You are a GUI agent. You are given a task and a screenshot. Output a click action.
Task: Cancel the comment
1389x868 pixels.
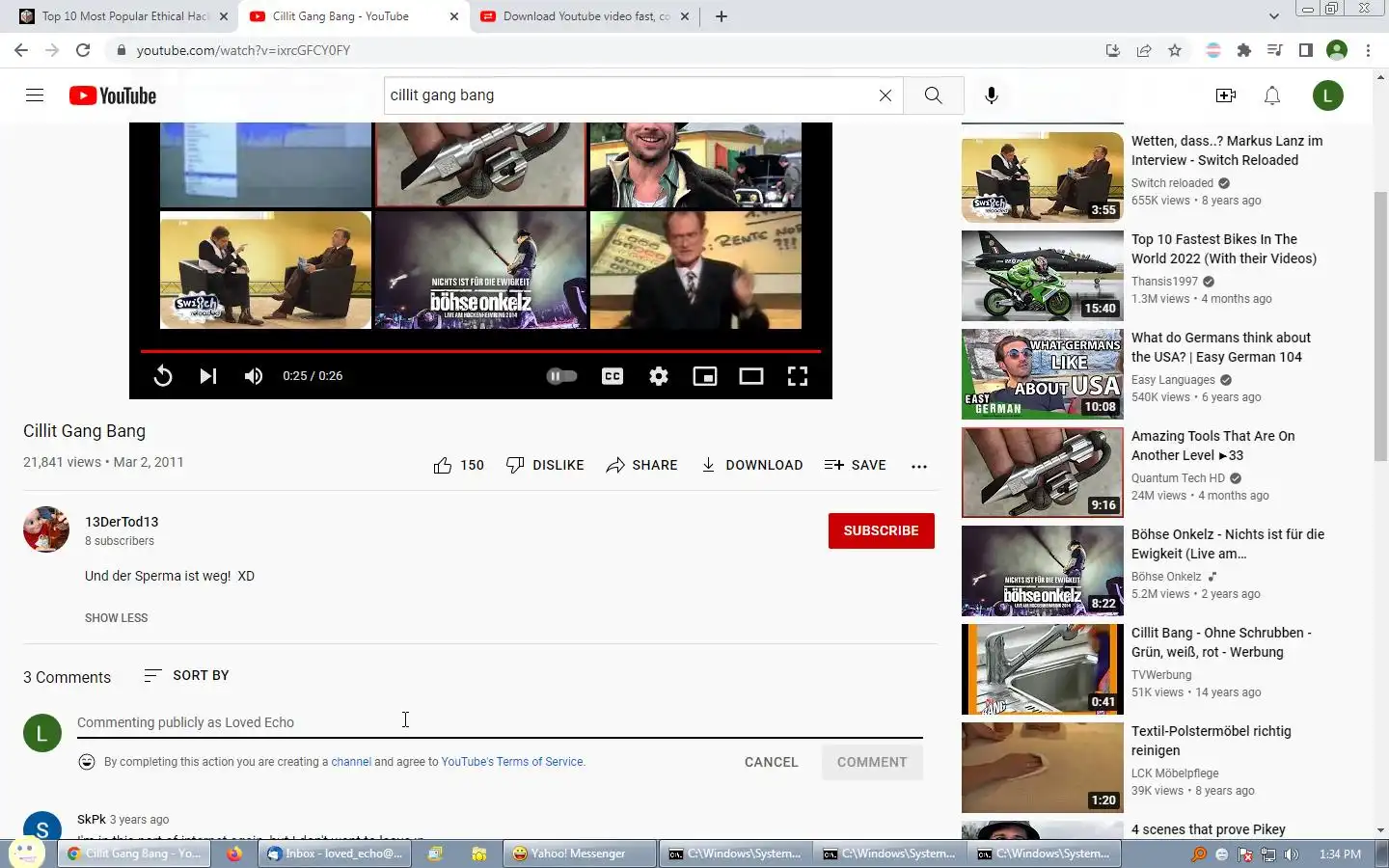(x=772, y=762)
